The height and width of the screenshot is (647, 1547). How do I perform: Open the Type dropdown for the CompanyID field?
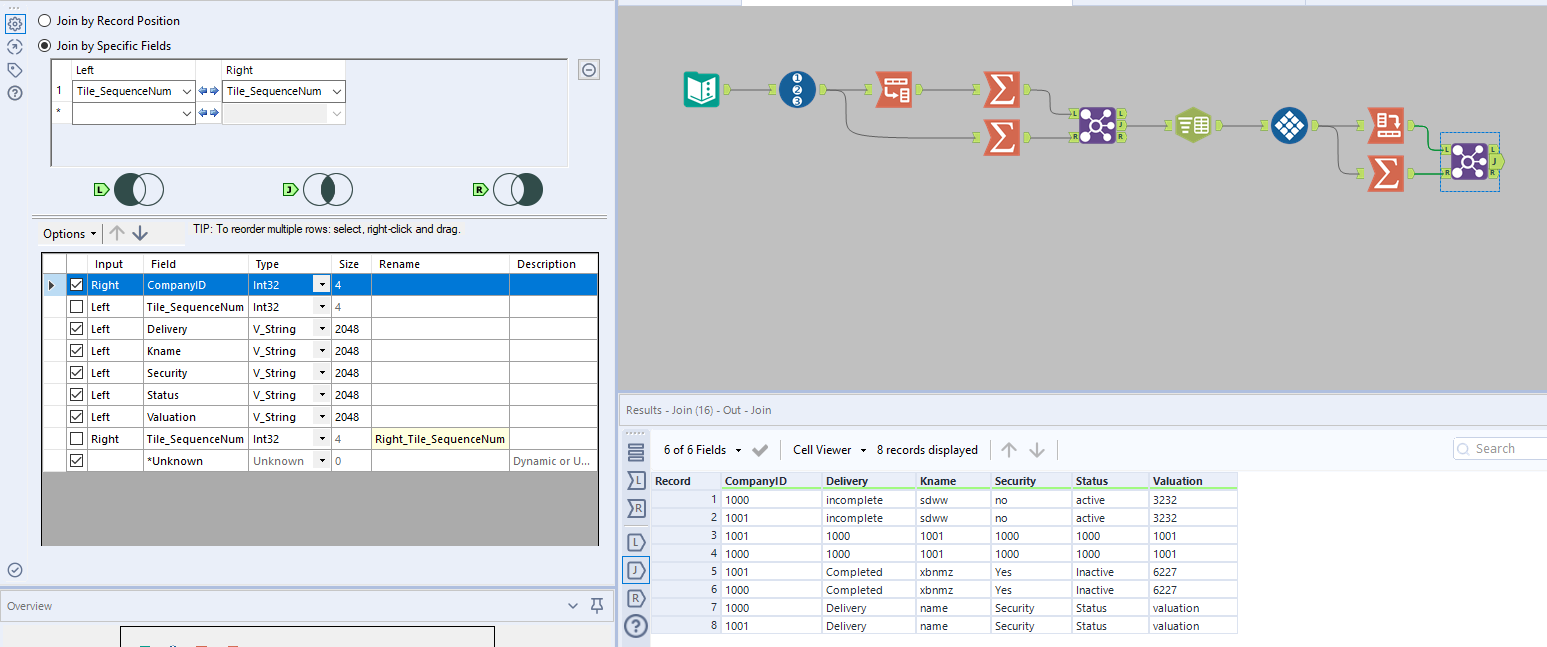pos(321,284)
